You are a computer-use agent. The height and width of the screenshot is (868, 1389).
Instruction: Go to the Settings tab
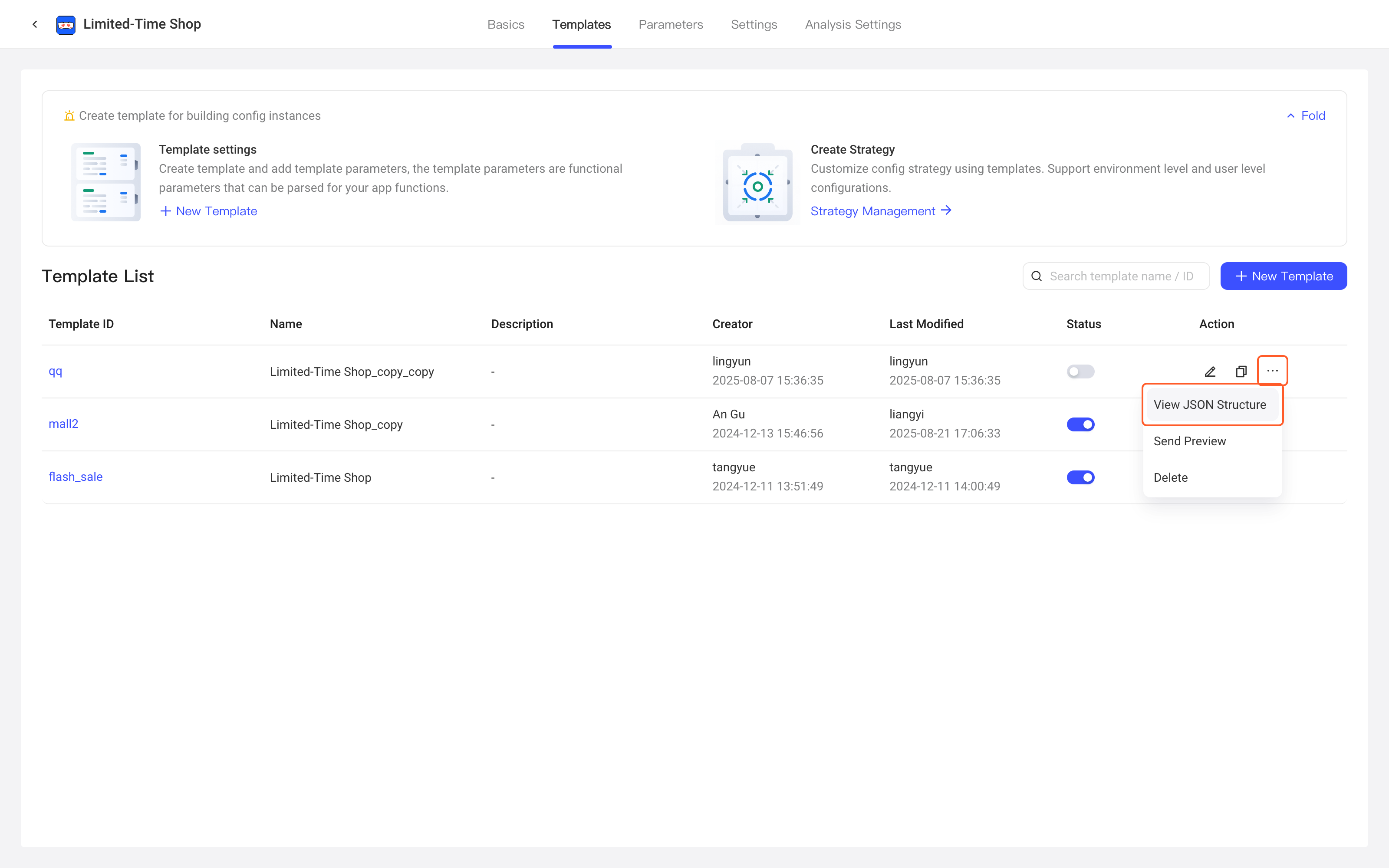point(754,24)
